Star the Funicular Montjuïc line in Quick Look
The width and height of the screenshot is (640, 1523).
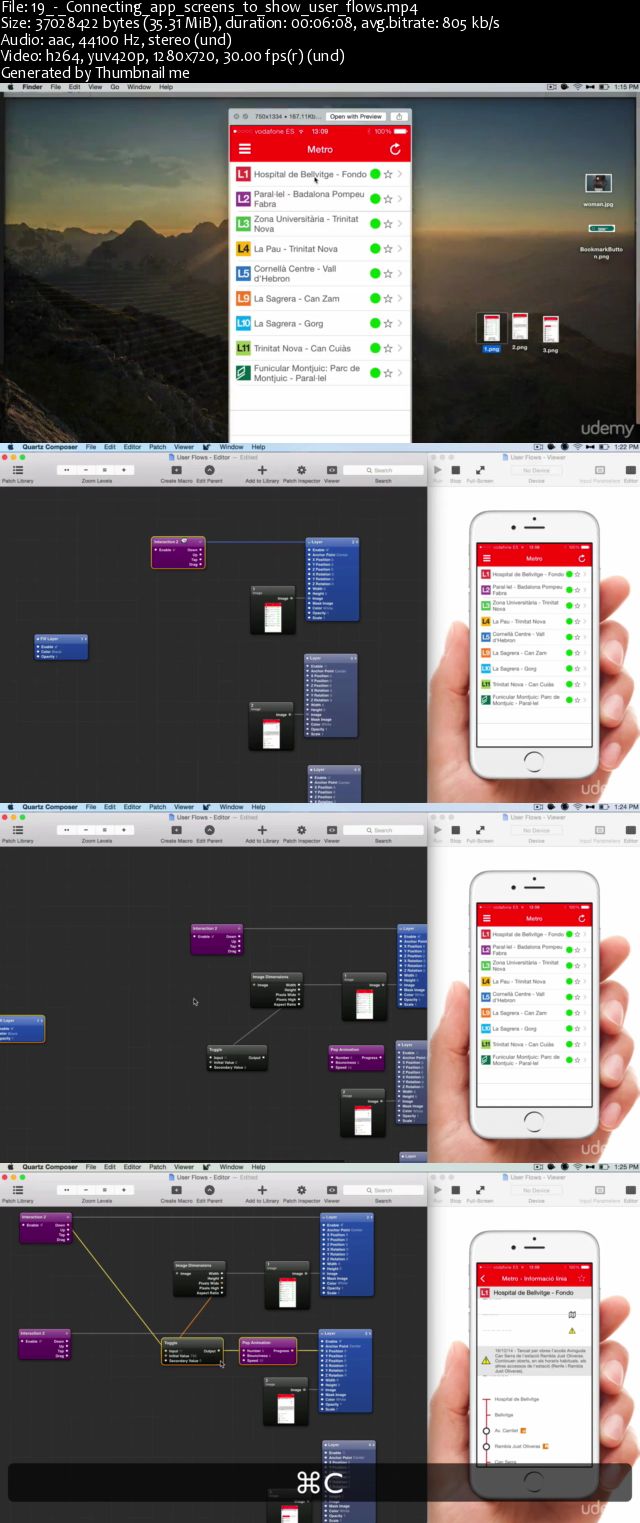[388, 373]
